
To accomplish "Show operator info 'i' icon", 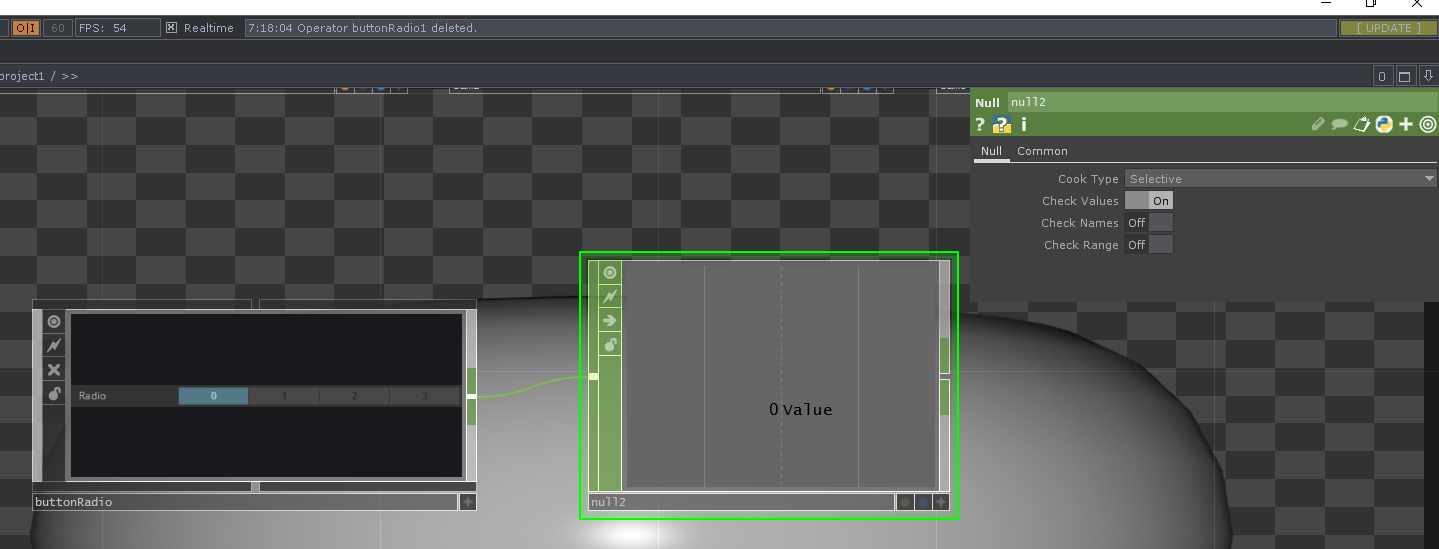I will click(x=1023, y=125).
